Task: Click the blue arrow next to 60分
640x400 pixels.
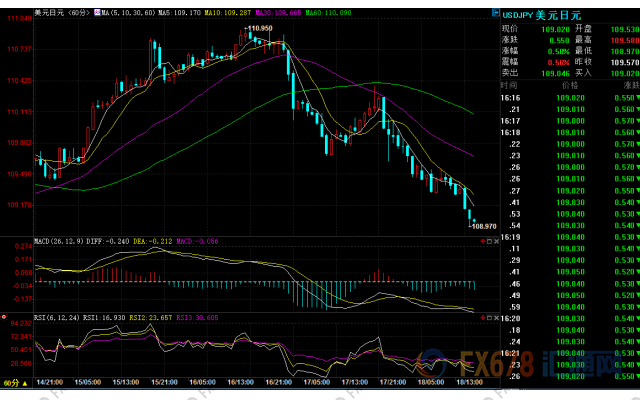Action: coord(27,381)
